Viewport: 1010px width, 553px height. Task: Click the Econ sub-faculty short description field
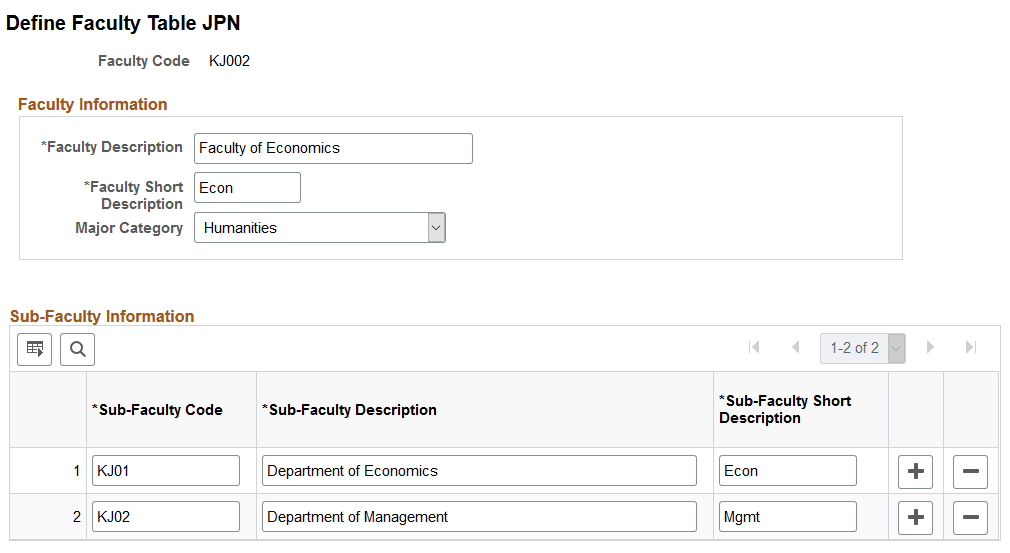click(x=788, y=471)
